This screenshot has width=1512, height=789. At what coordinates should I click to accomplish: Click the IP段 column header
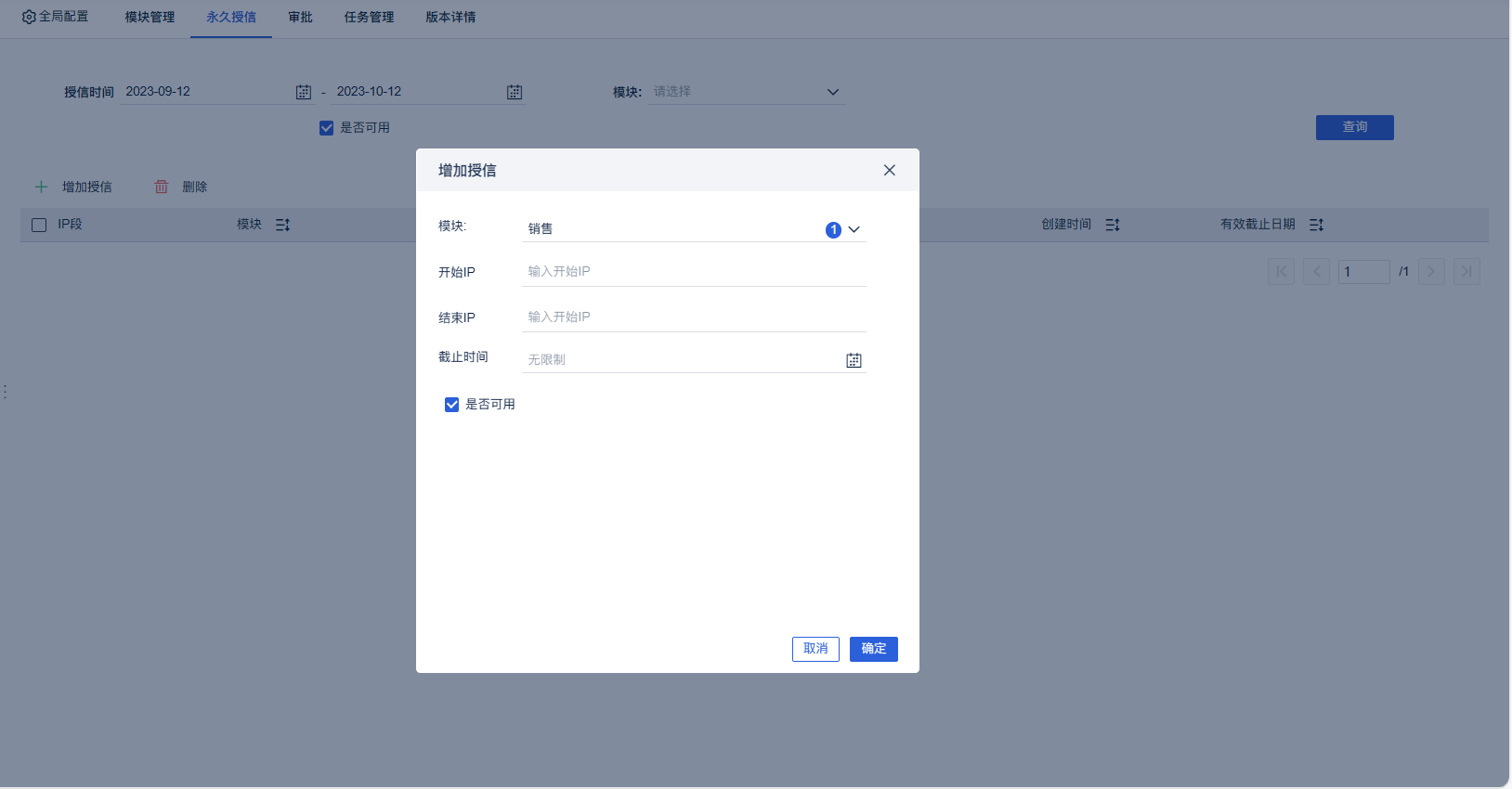tap(70, 225)
